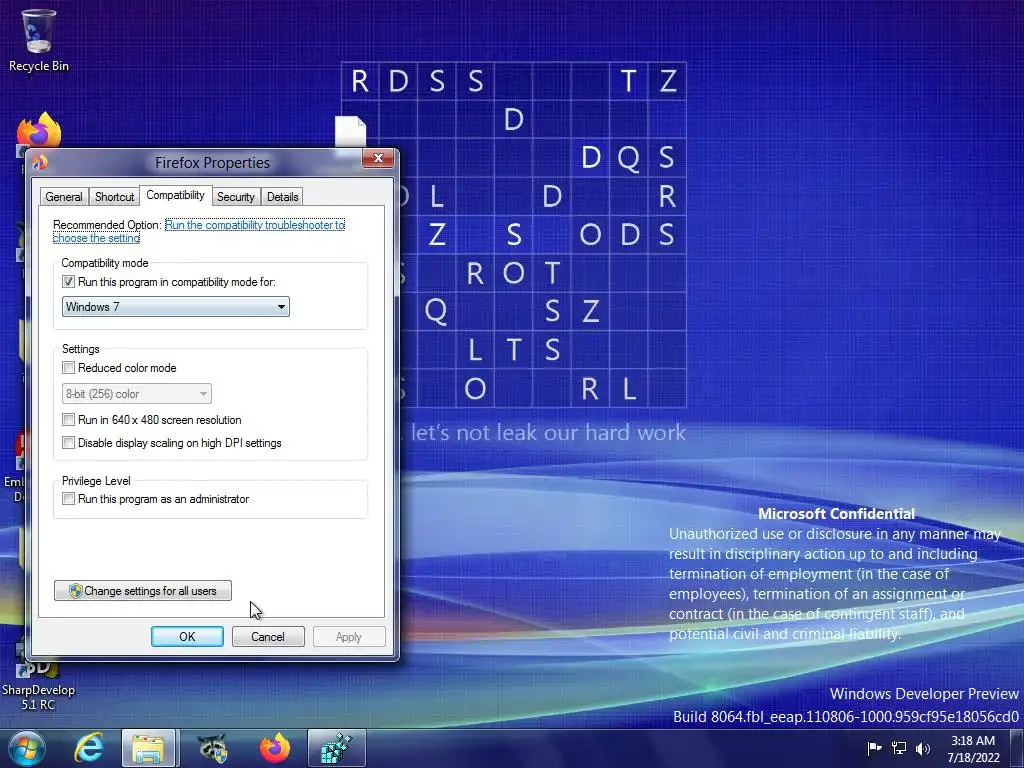Click the Cancel button
This screenshot has width=1024, height=768.
(268, 637)
